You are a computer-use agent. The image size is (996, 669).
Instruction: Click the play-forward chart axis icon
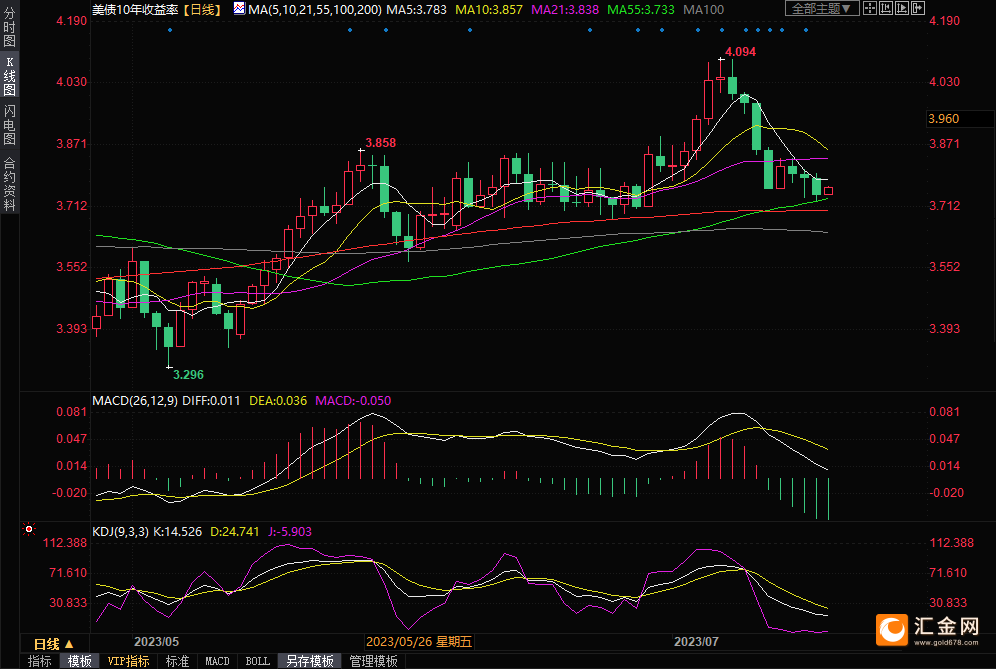902,8
